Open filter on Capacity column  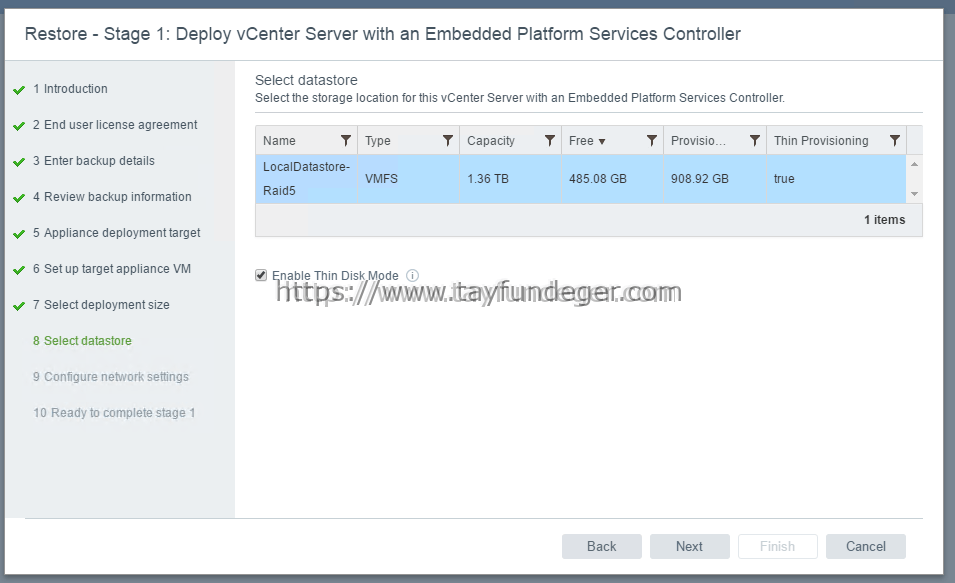(x=549, y=141)
